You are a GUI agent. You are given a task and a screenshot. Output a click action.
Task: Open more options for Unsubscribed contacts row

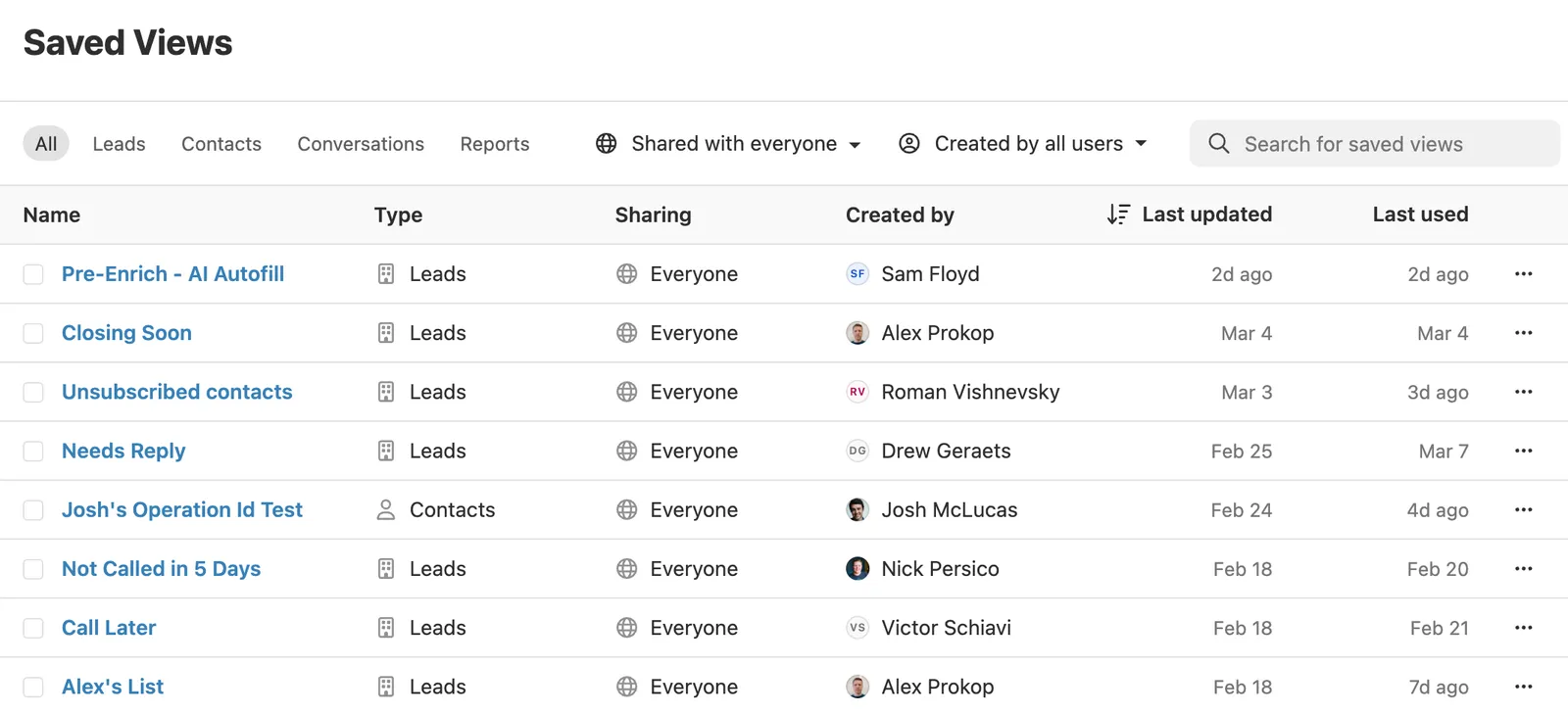tap(1523, 392)
